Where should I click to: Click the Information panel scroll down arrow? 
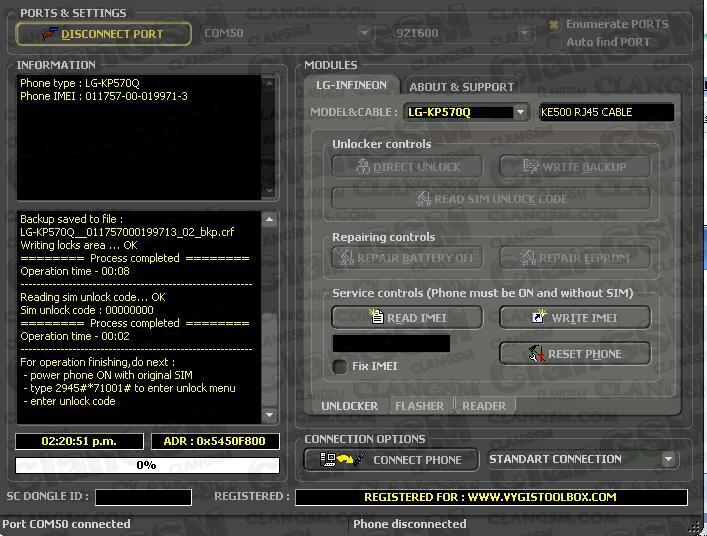click(269, 192)
